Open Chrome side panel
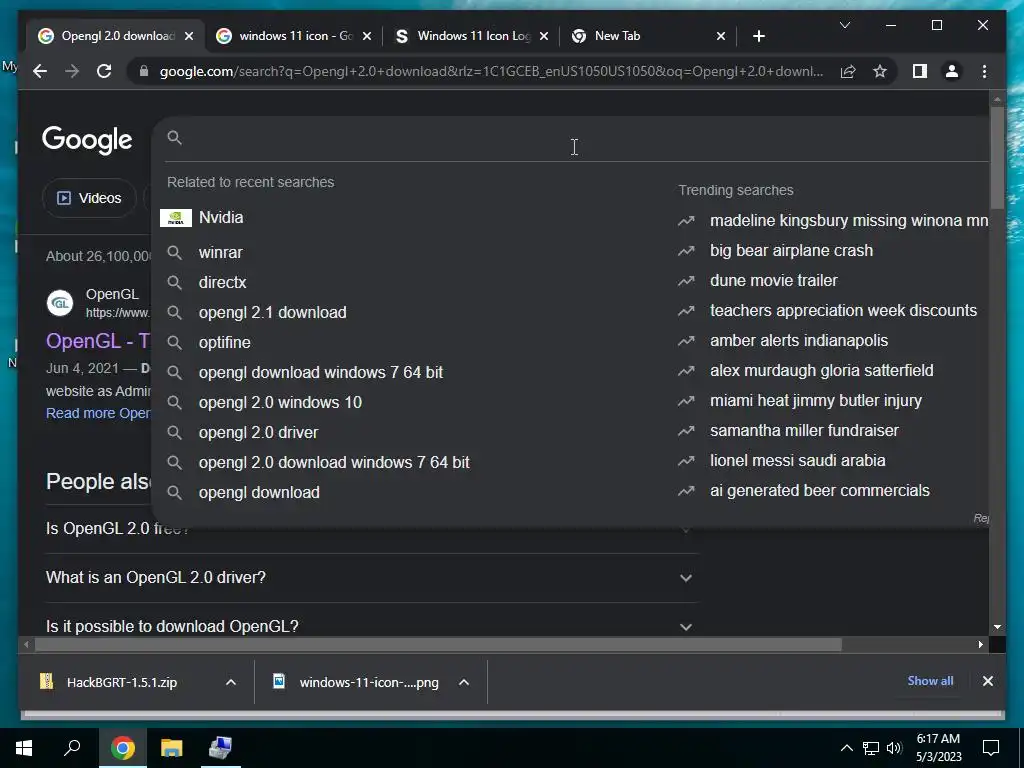The width and height of the screenshot is (1024, 768). click(920, 71)
